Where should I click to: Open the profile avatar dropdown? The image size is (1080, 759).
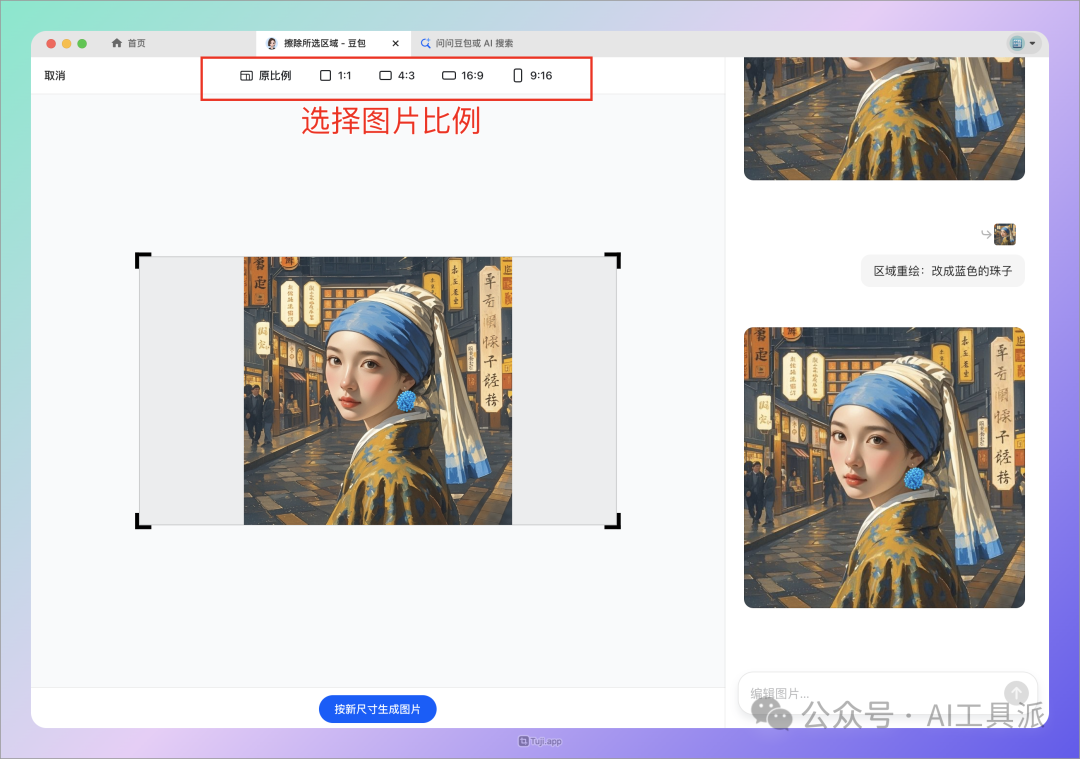point(1023,43)
